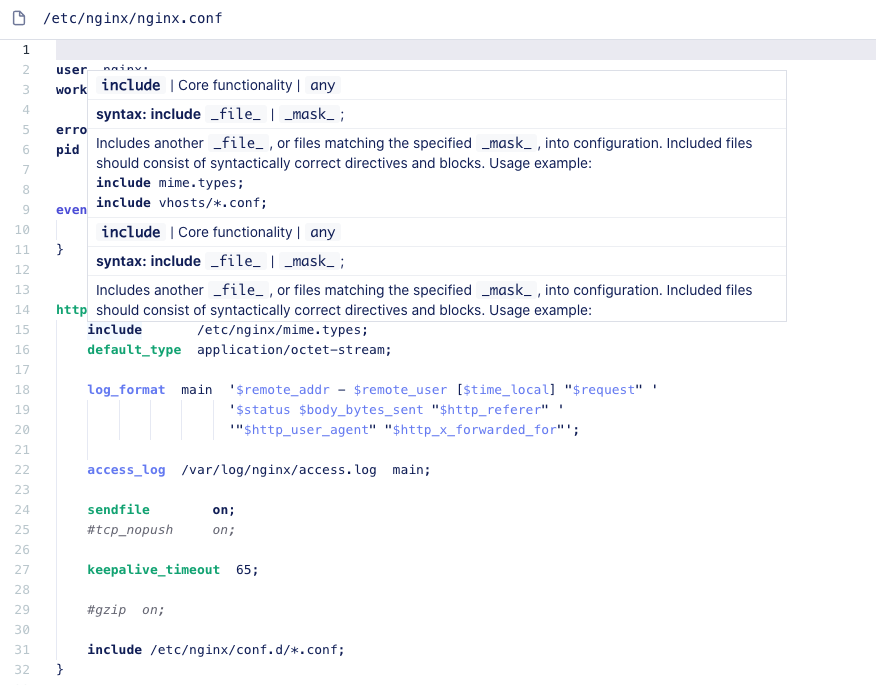Click 'on;' value after sendfile
The image size is (876, 685).
pos(223,510)
